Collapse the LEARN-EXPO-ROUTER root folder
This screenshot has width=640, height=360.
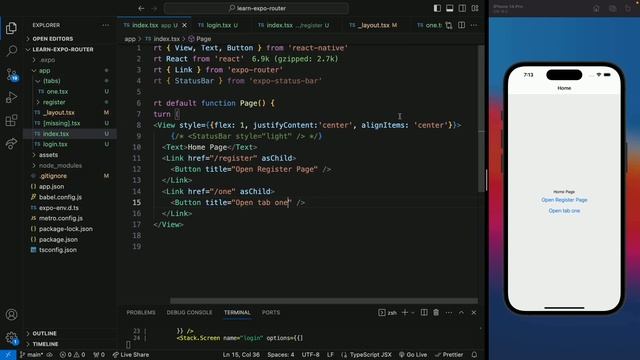(63, 49)
